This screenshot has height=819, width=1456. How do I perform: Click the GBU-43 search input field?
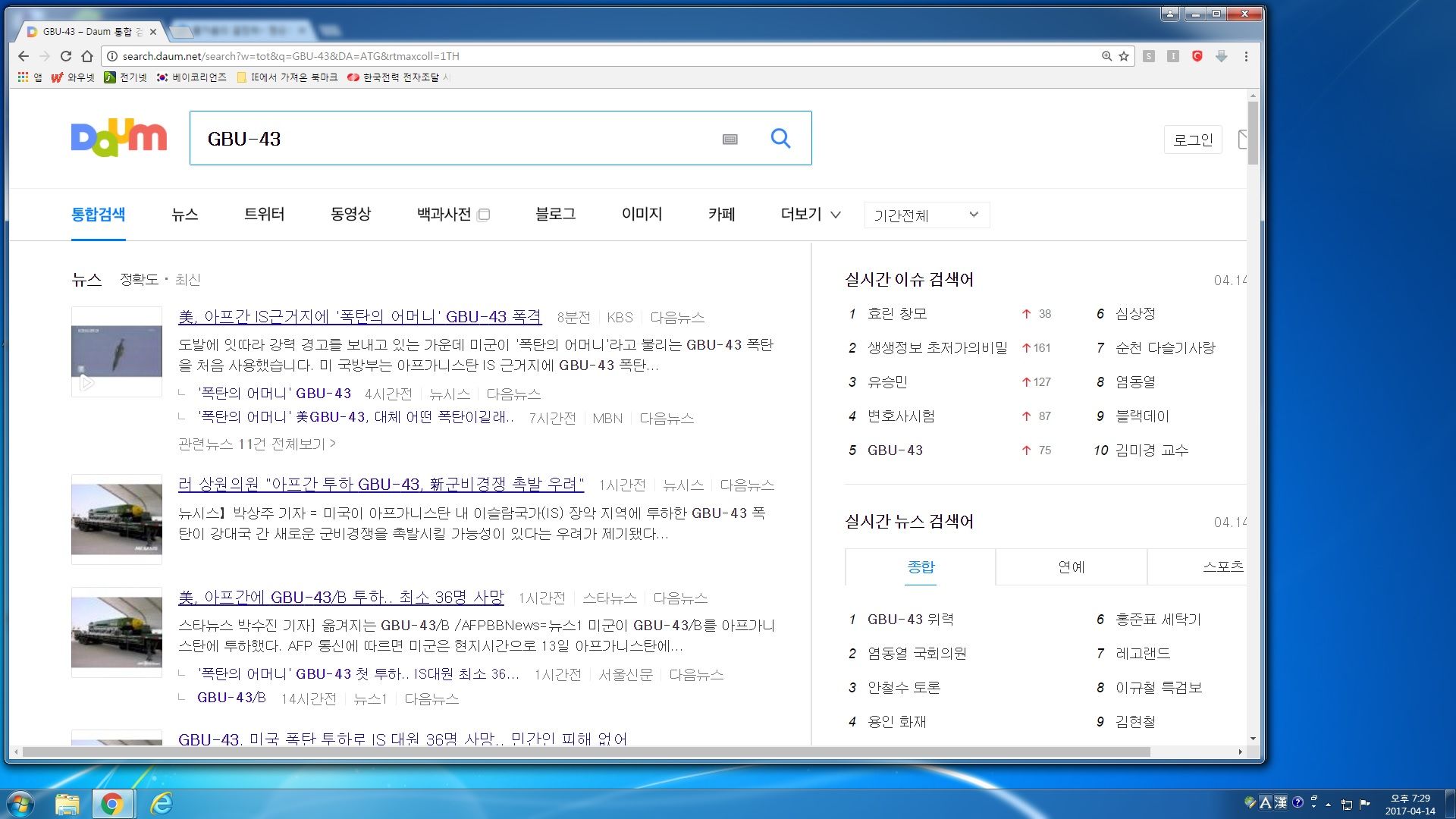click(455, 138)
